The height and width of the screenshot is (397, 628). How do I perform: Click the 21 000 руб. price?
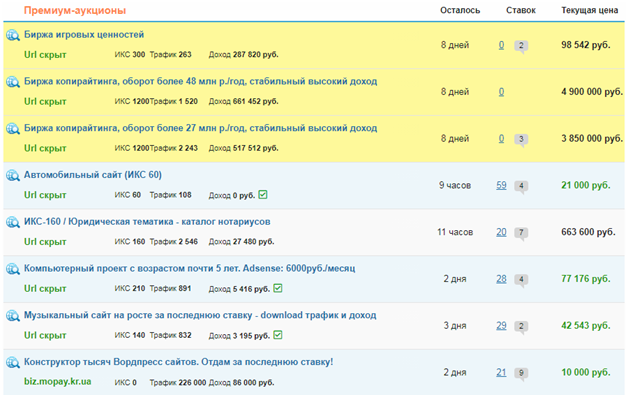coord(586,185)
